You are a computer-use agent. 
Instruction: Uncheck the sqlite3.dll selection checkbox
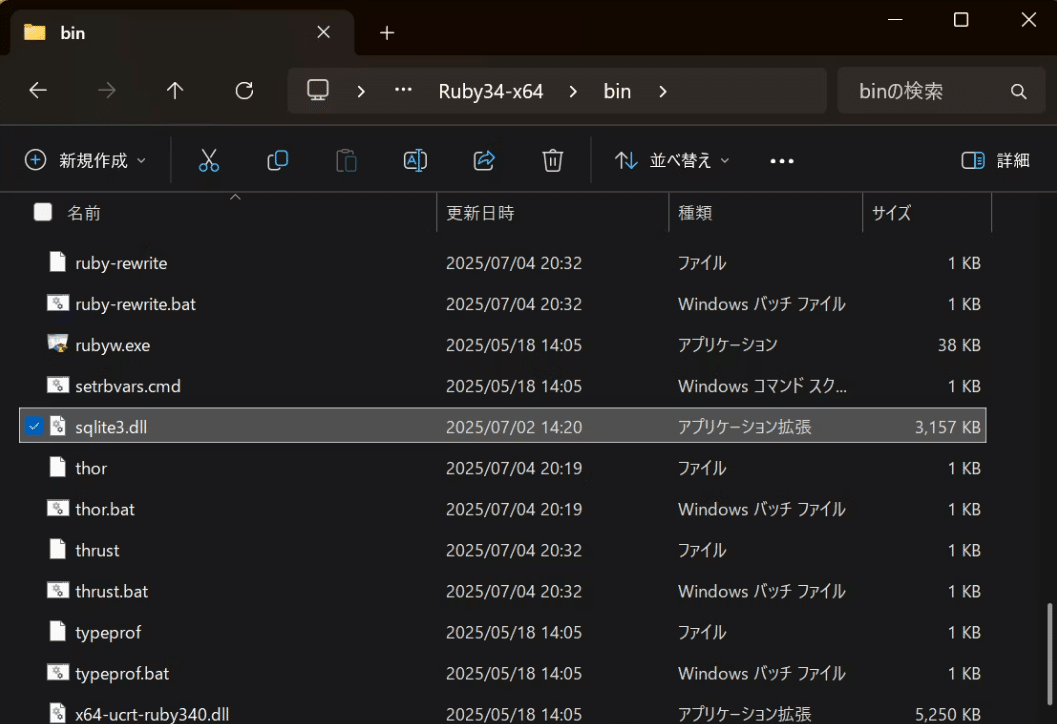(x=33, y=426)
